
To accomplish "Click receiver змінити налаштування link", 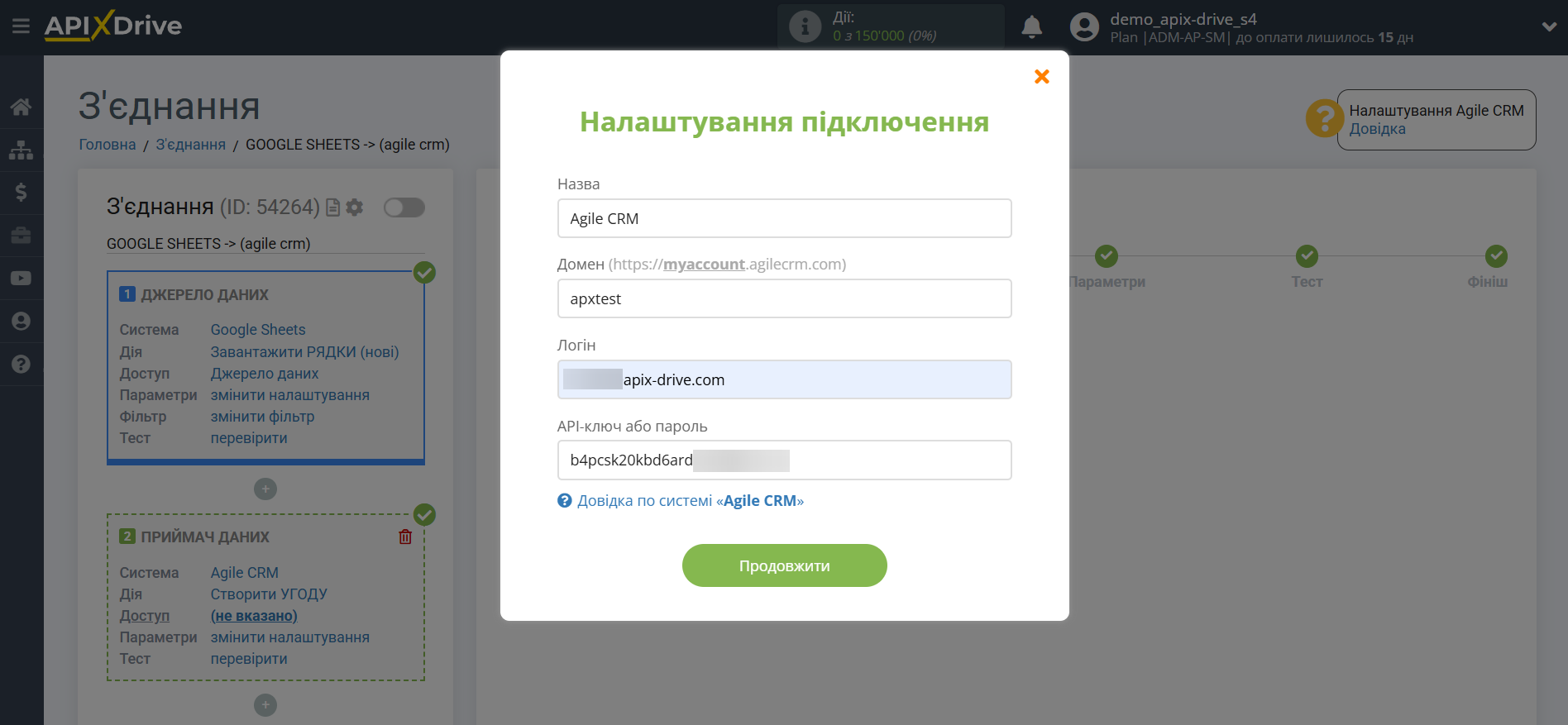I will pos(290,637).
